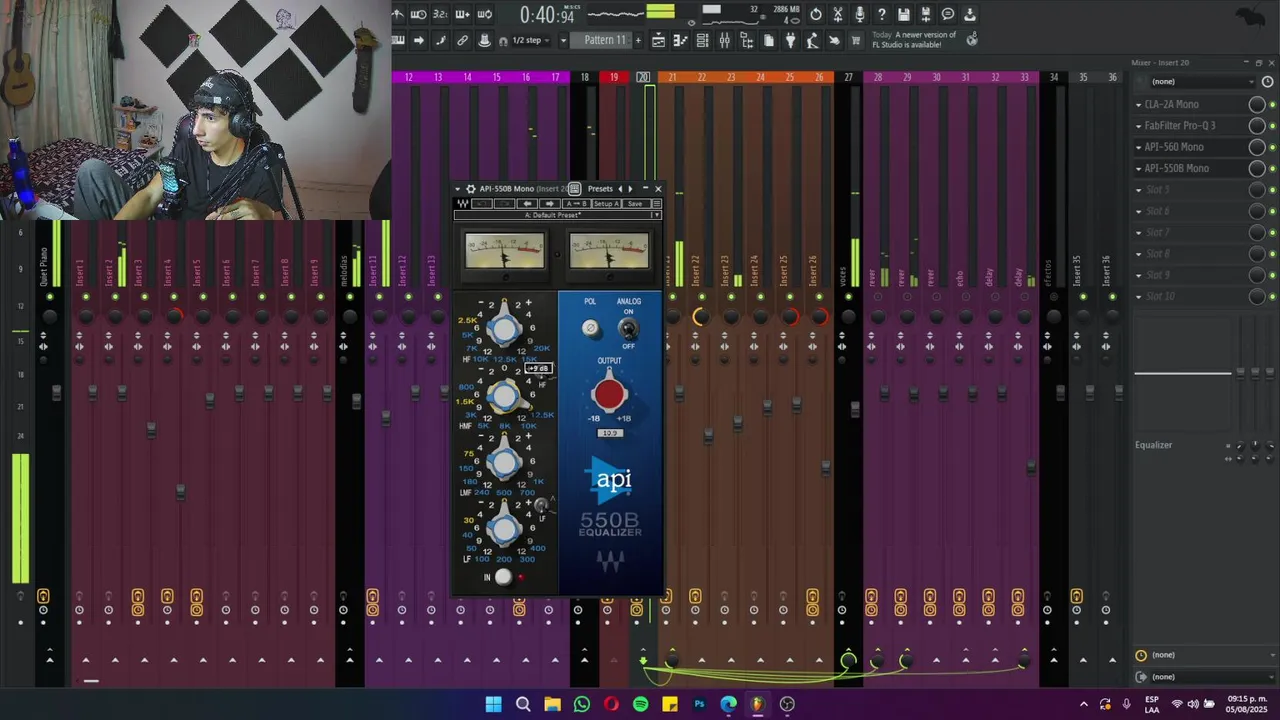The image size is (1280, 720).
Task: Toggle typing keyboard to piano icon
Action: 397,40
